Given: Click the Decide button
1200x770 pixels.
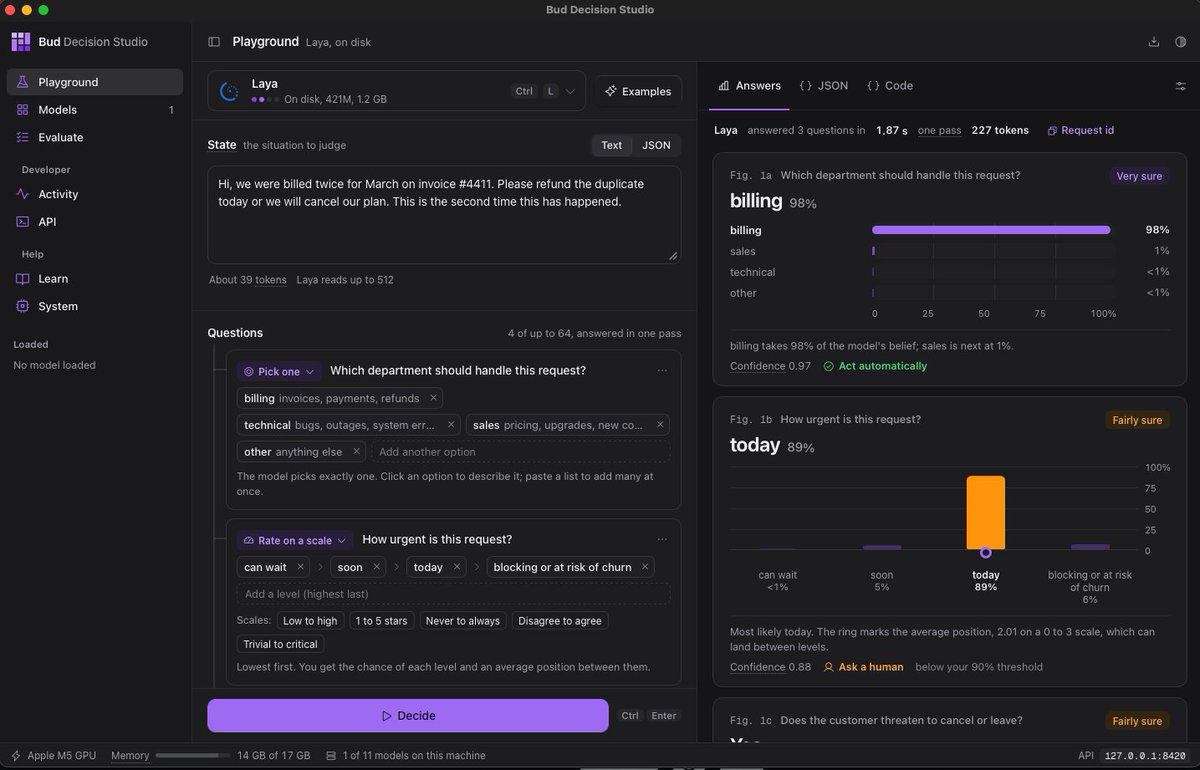Looking at the screenshot, I should pos(408,716).
